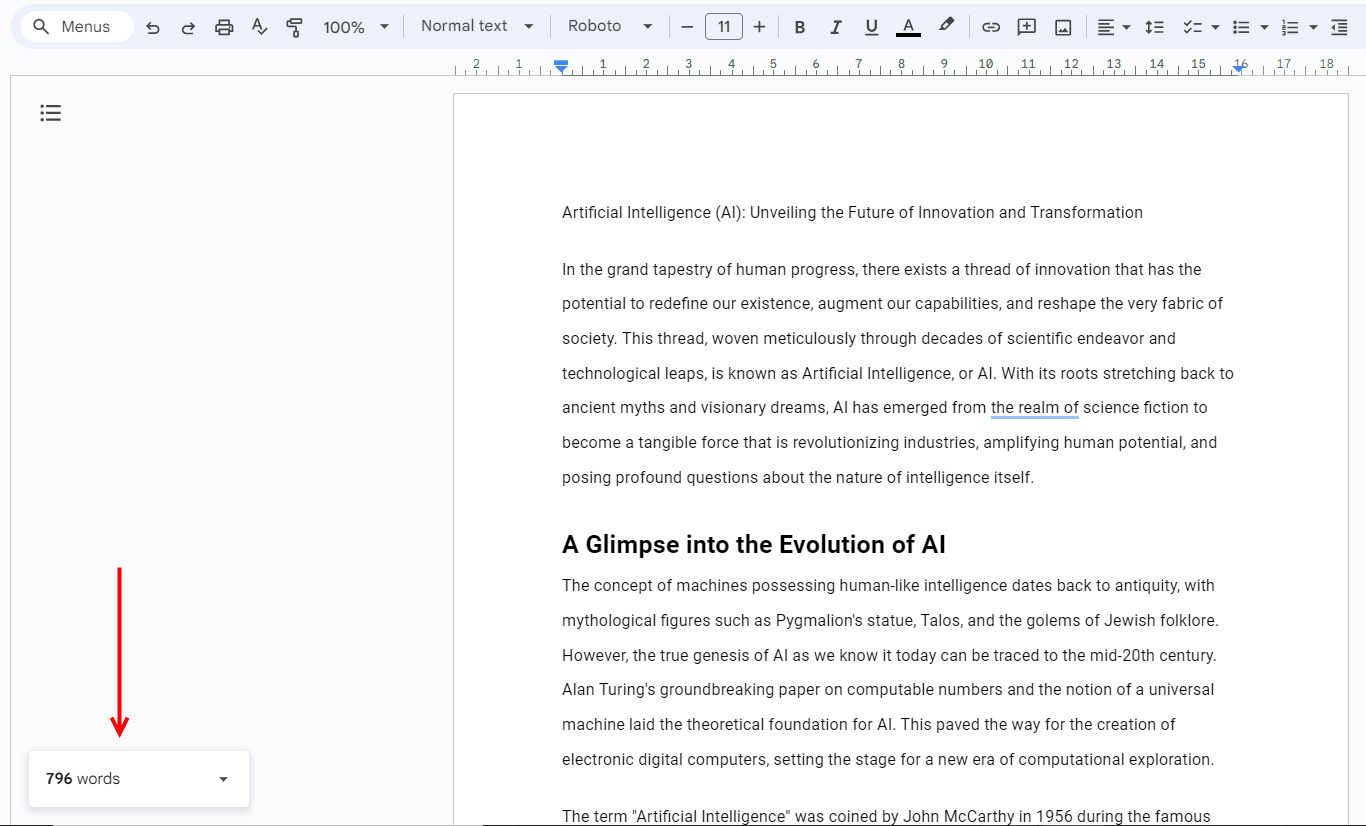Click the words 'In the grand tapestry'

[637, 270]
